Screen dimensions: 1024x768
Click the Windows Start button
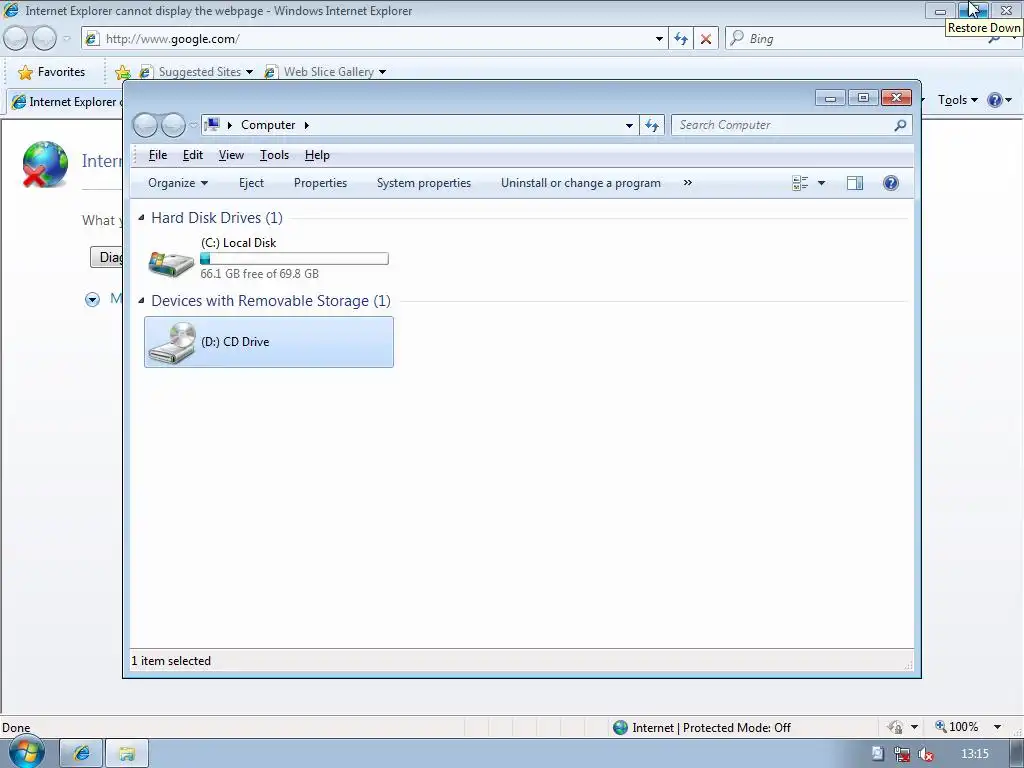(x=26, y=752)
